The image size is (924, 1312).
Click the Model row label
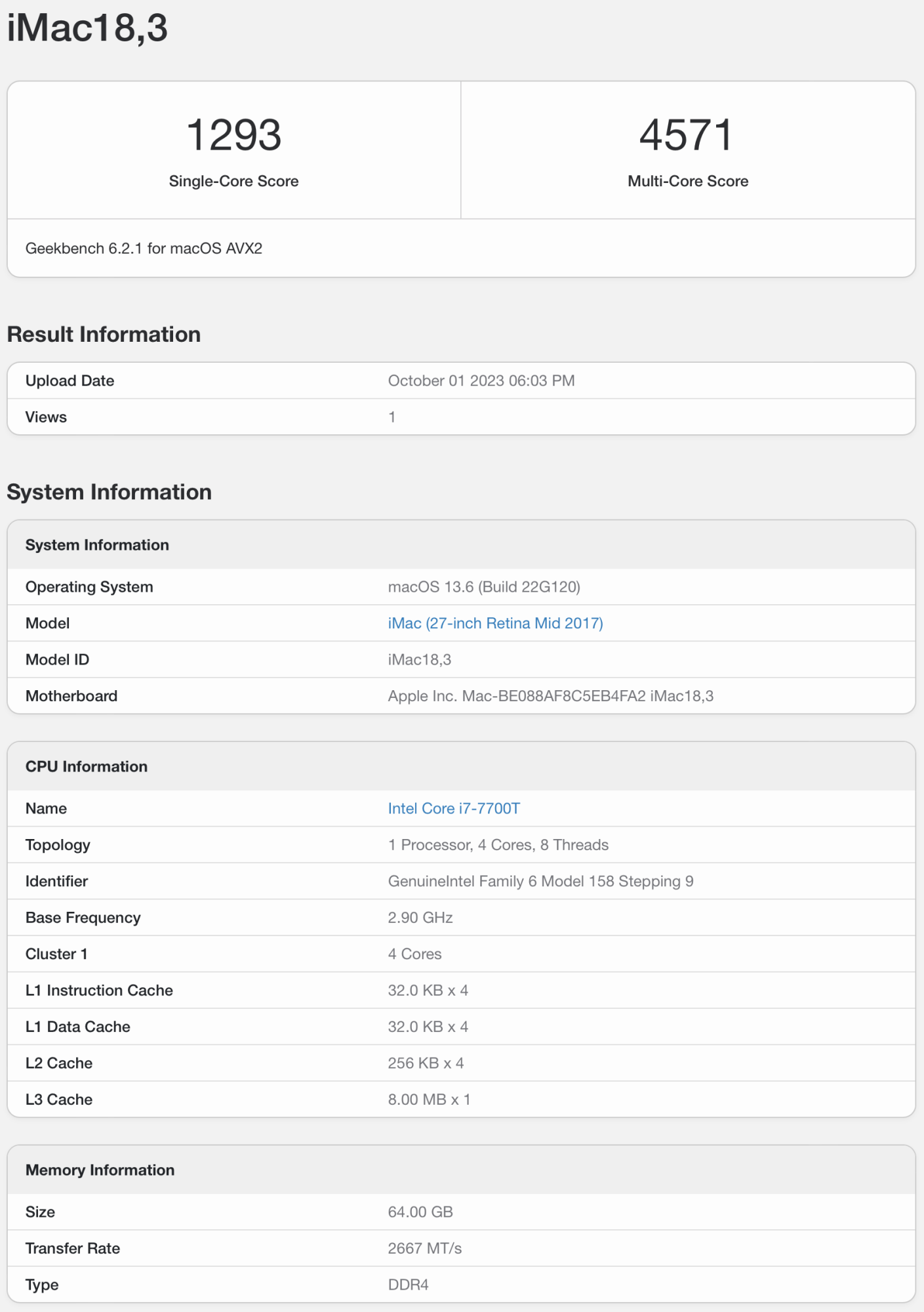pos(47,623)
